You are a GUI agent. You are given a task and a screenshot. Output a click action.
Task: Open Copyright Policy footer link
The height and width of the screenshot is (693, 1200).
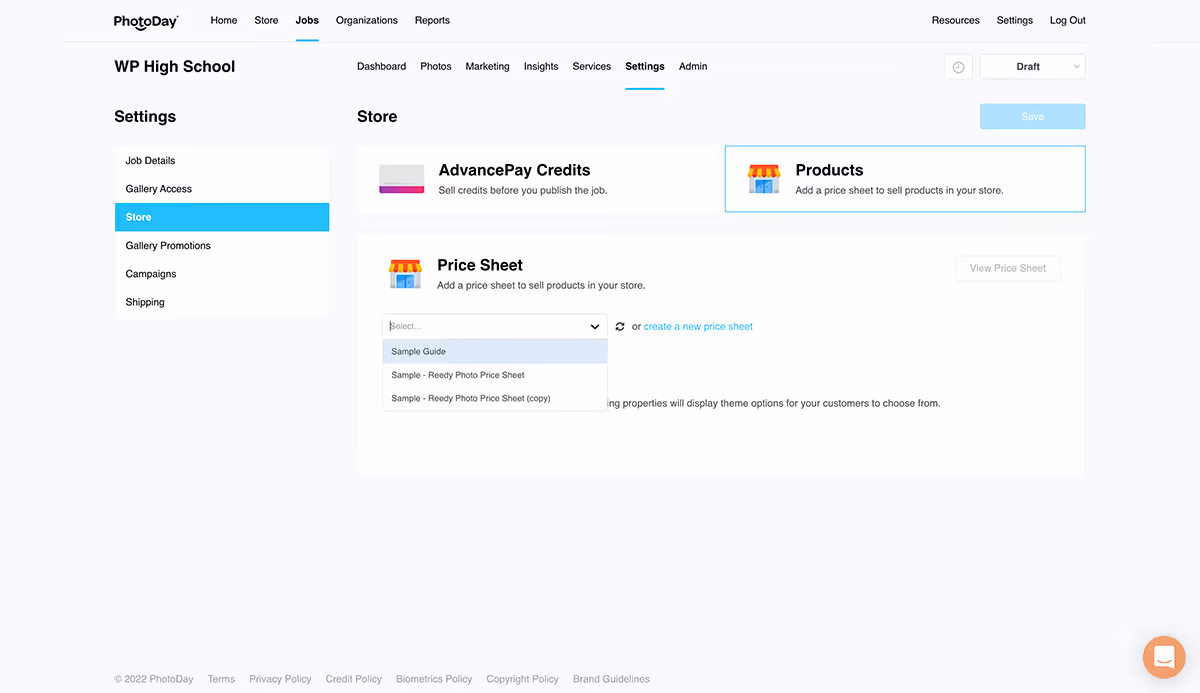[x=523, y=679]
